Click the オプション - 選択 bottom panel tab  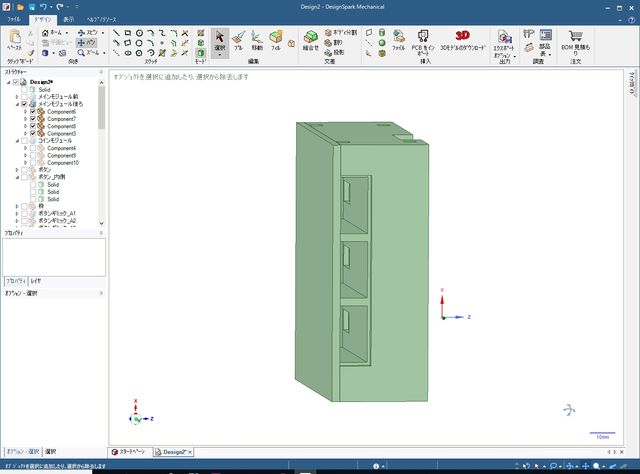(x=23, y=452)
